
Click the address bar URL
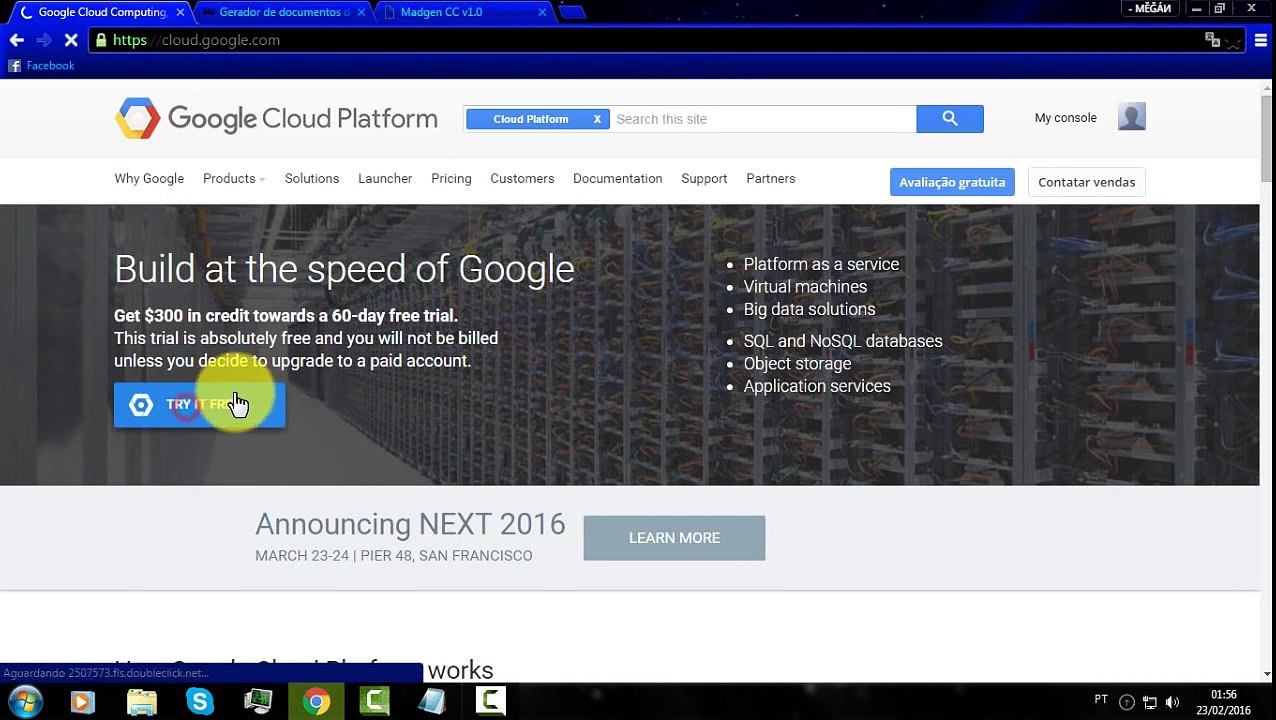pyautogui.click(x=196, y=40)
